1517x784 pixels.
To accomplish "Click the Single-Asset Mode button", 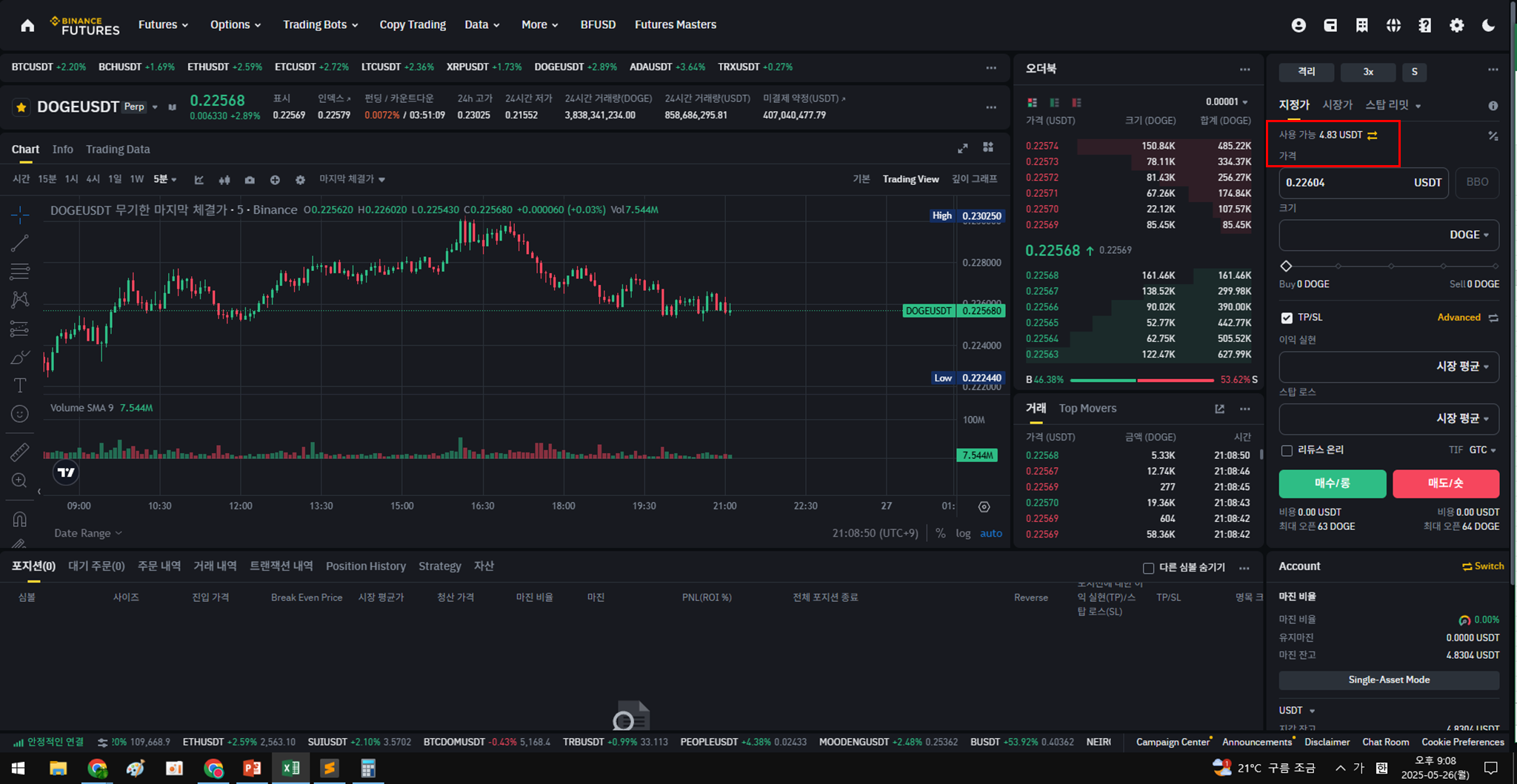I will pyautogui.click(x=1389, y=680).
